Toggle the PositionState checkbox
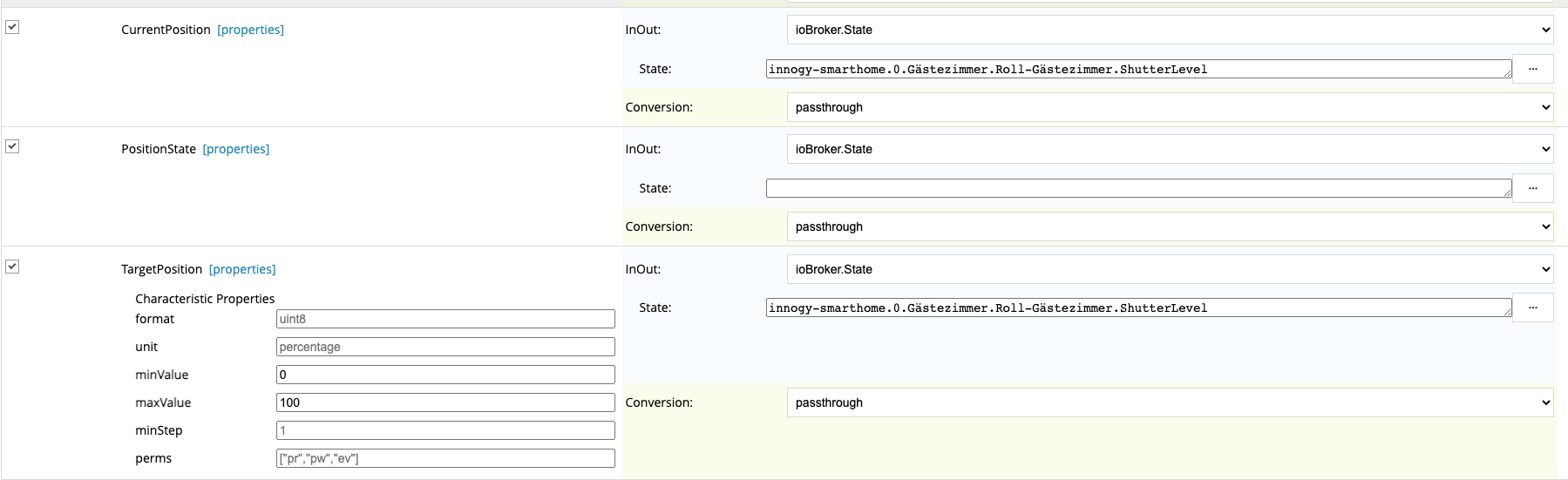 tap(12, 146)
